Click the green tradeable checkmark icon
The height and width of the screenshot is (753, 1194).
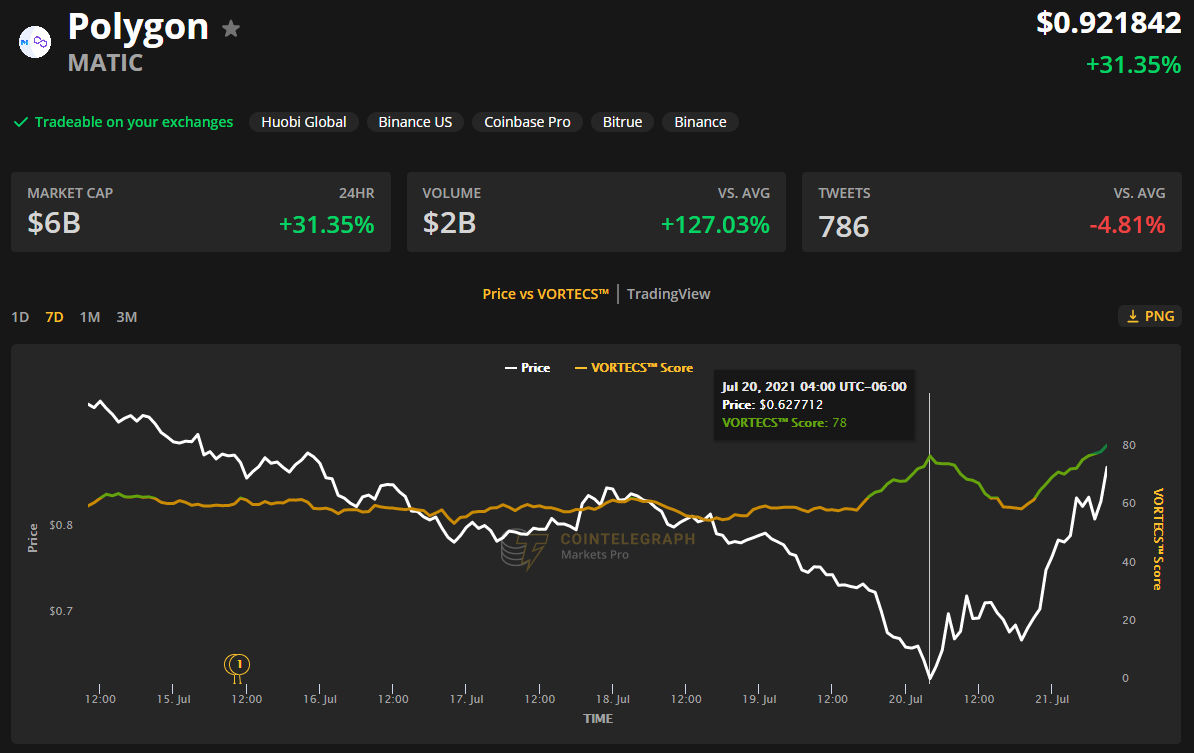click(20, 122)
